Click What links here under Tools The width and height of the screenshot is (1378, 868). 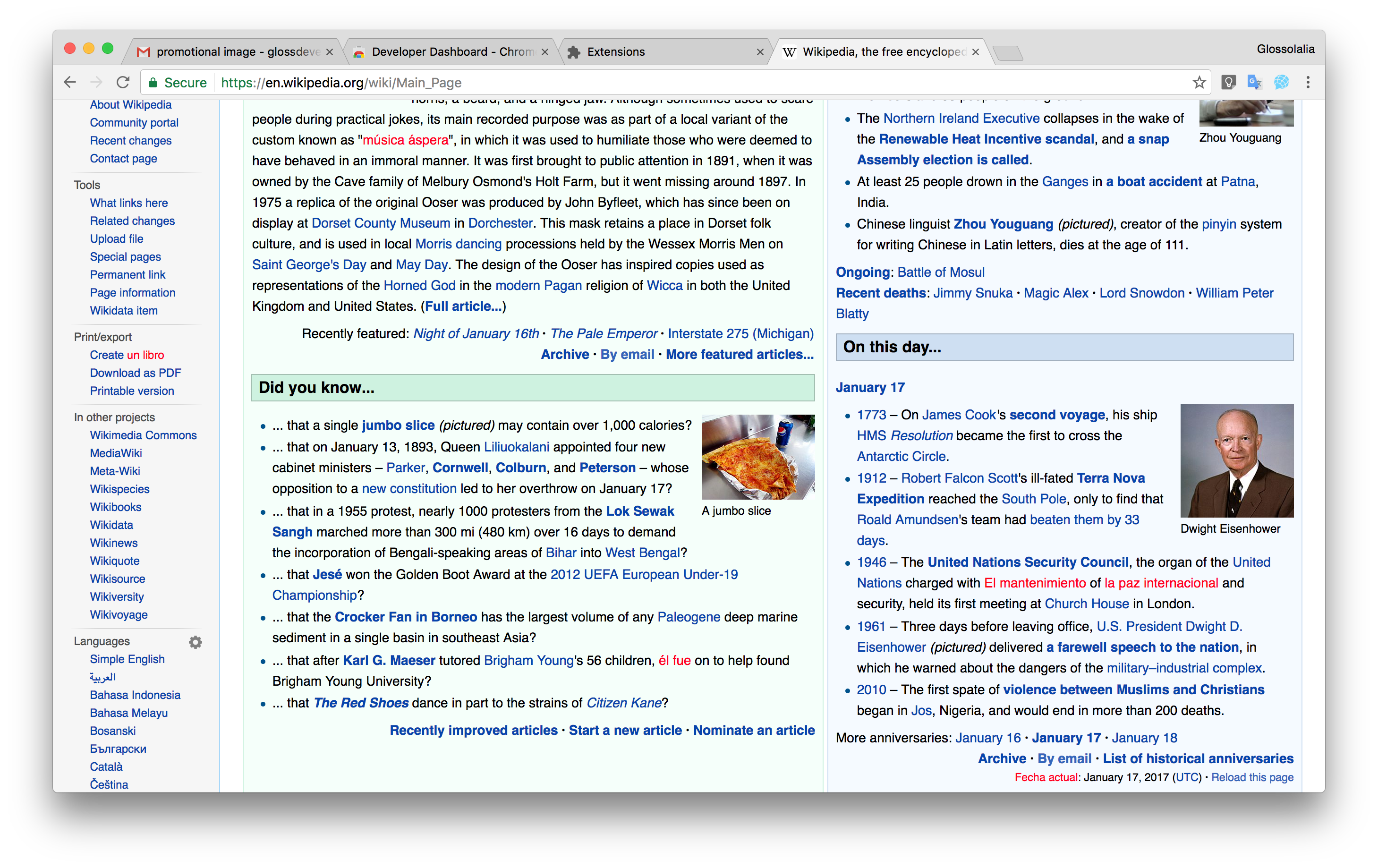129,203
